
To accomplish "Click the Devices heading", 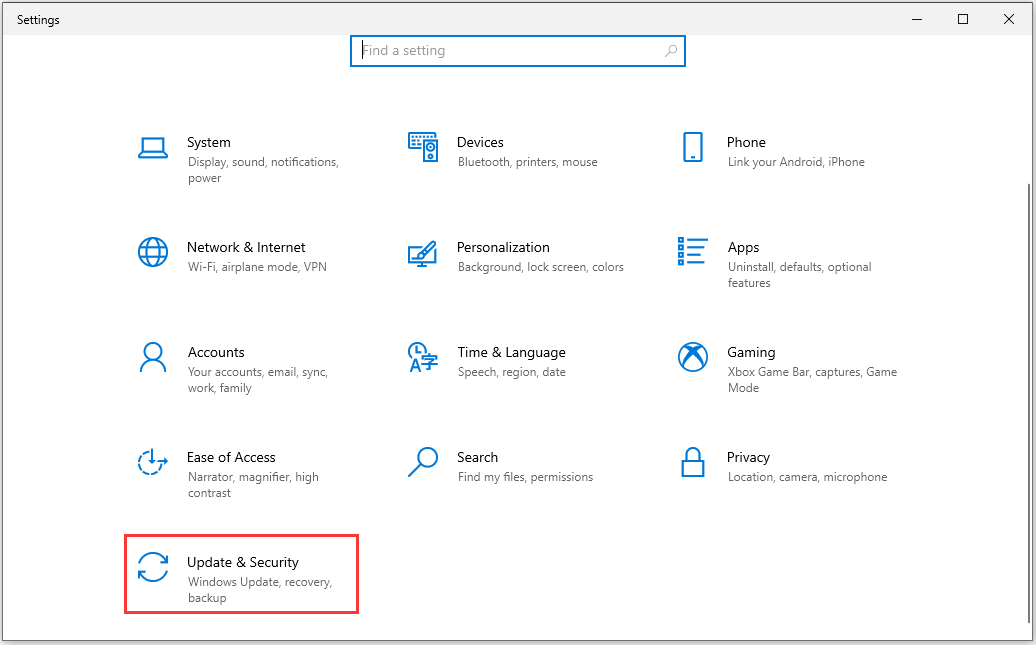I will [x=480, y=142].
